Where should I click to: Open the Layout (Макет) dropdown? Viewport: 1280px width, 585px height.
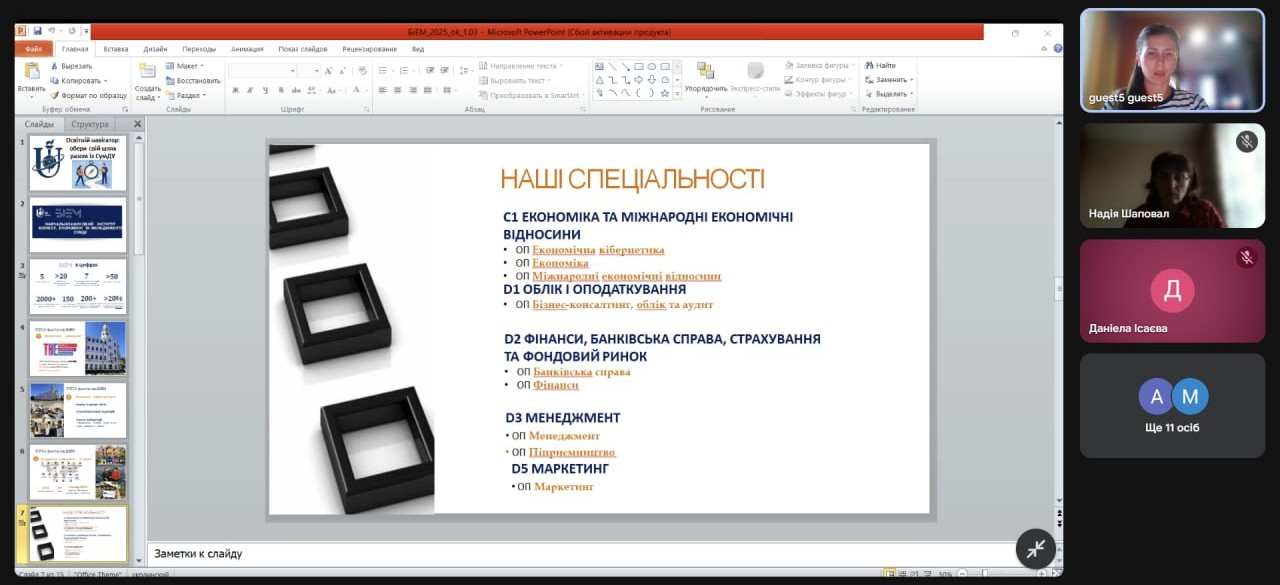point(187,66)
